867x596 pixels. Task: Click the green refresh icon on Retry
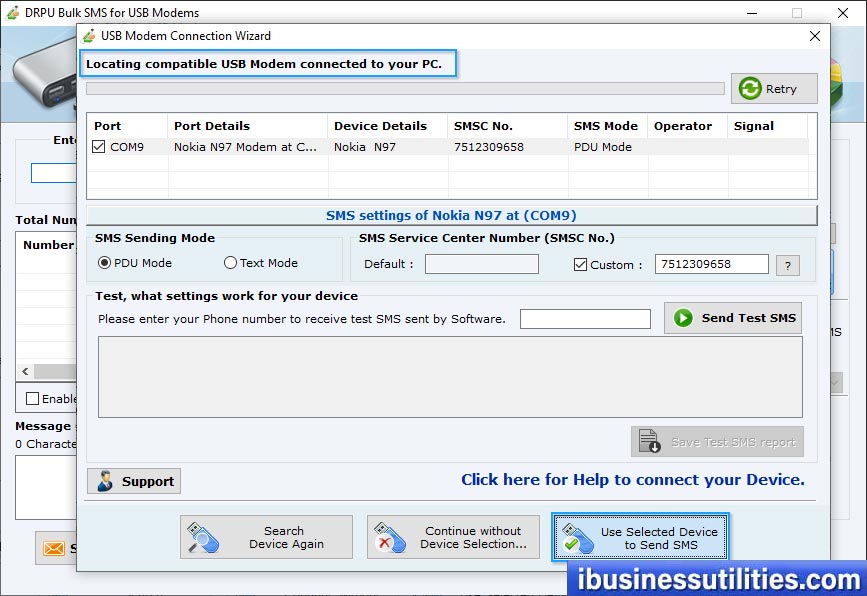point(750,88)
